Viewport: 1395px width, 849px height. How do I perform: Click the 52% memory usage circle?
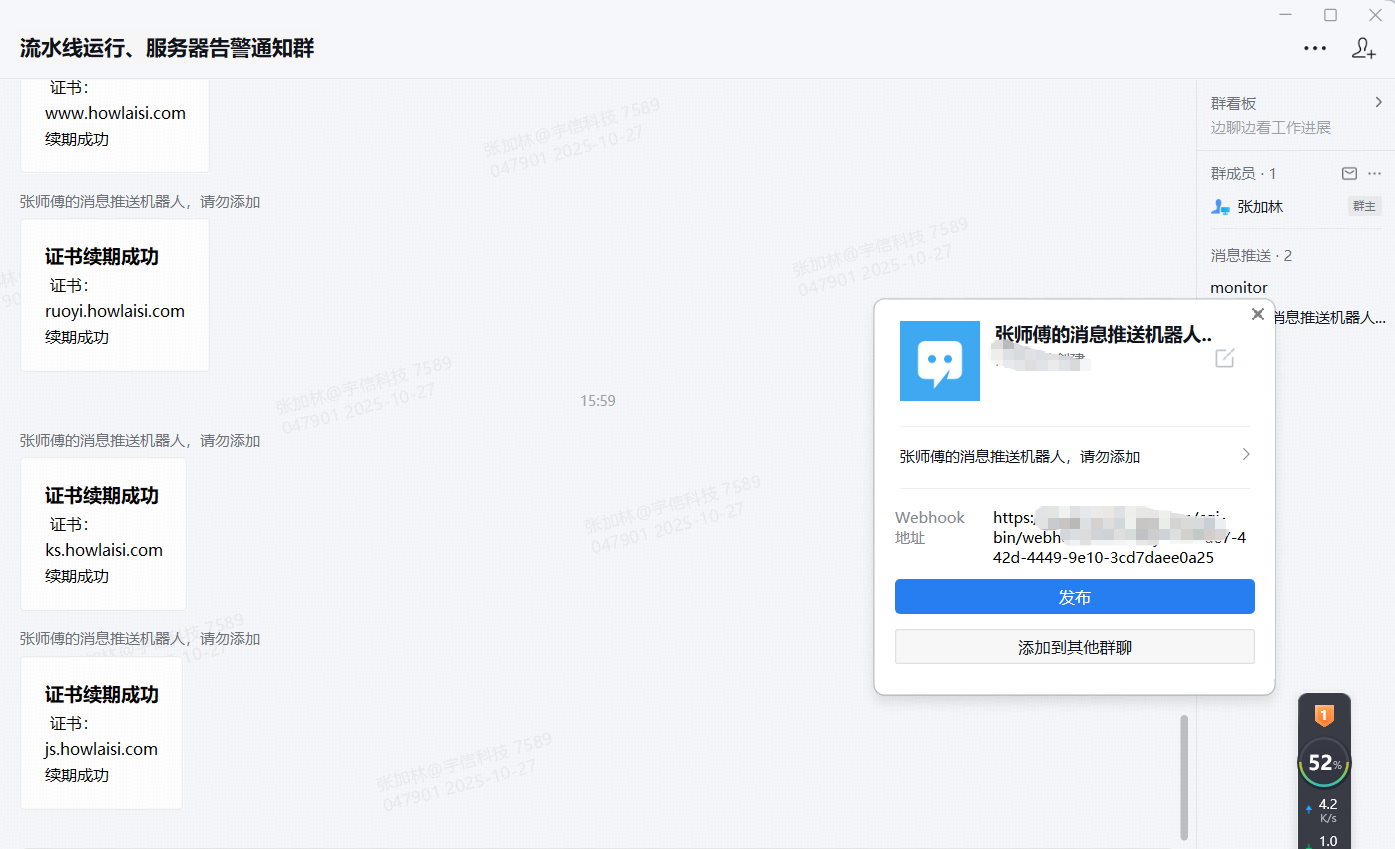[1324, 764]
